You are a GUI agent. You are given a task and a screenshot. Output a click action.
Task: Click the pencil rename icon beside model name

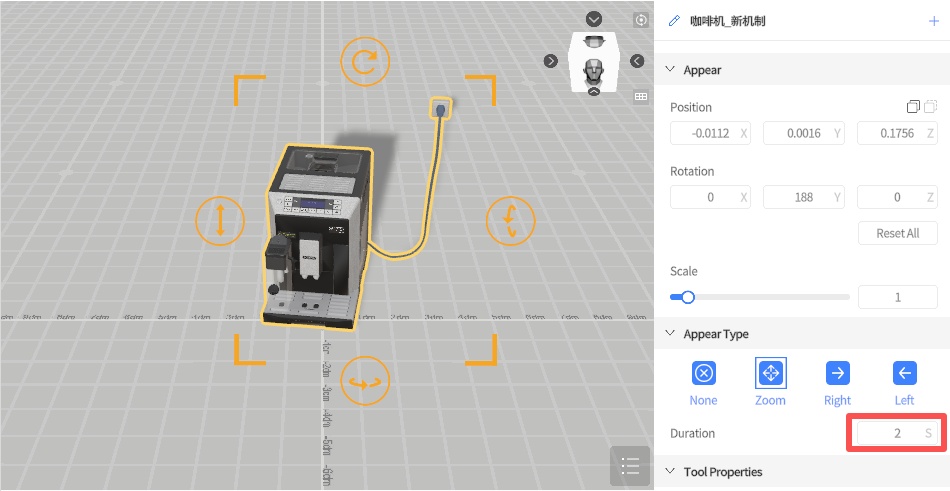point(674,20)
